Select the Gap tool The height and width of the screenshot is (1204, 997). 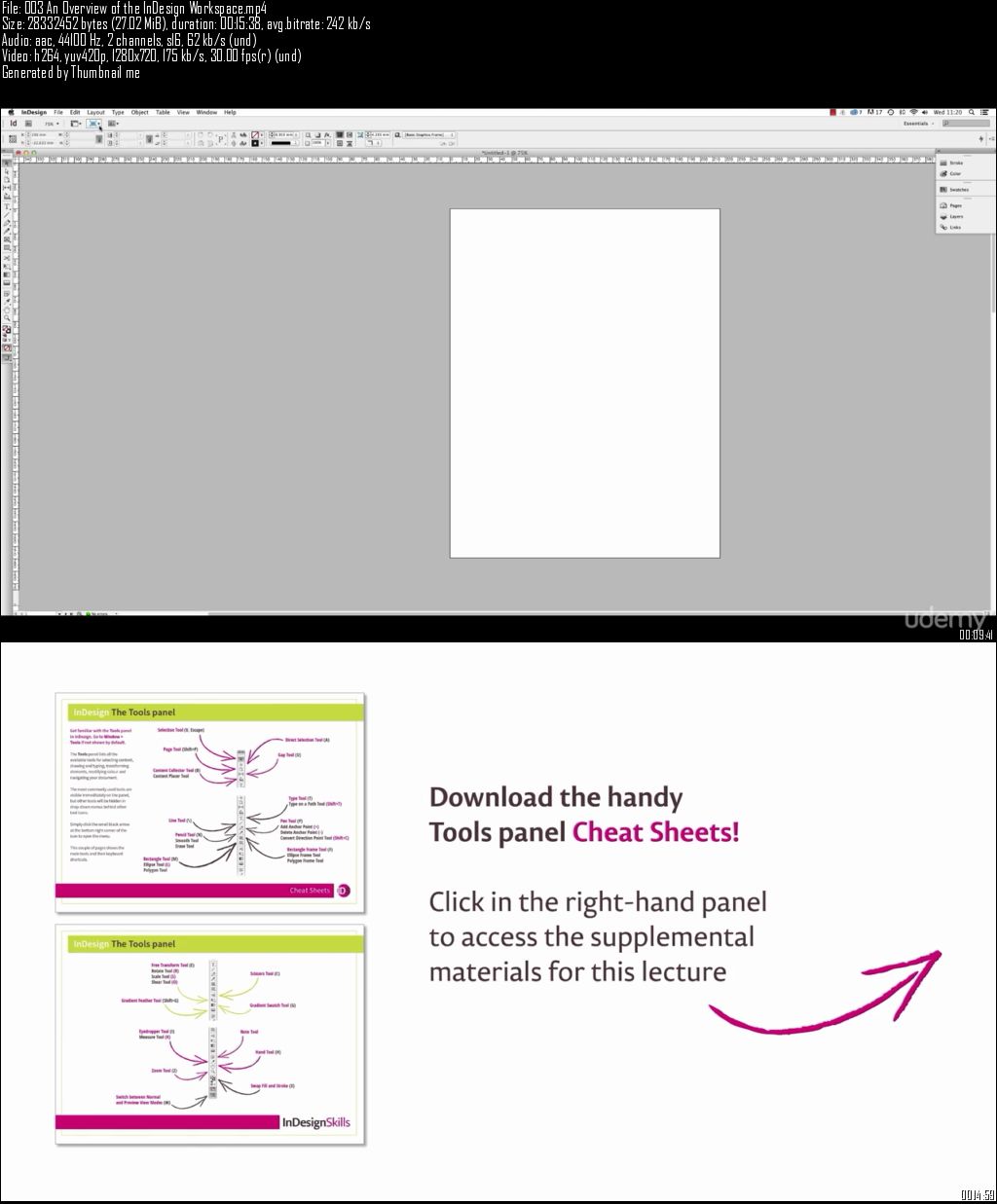7,188
